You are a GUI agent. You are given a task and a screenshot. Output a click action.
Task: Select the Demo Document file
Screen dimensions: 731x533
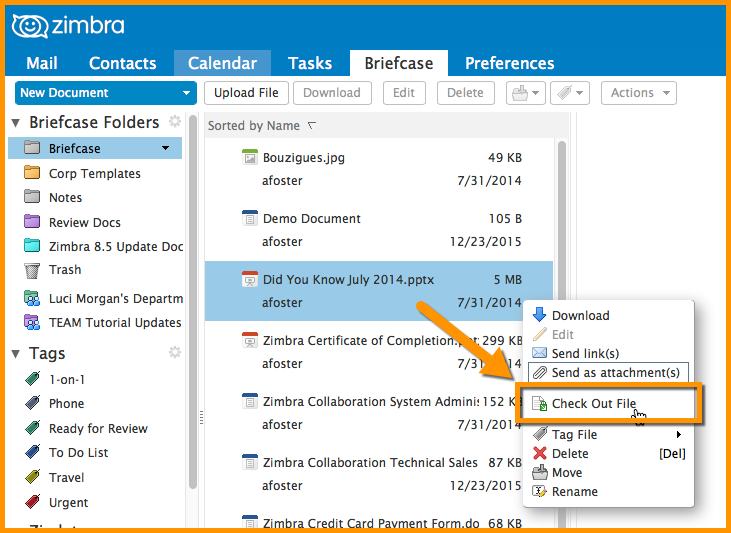379,230
